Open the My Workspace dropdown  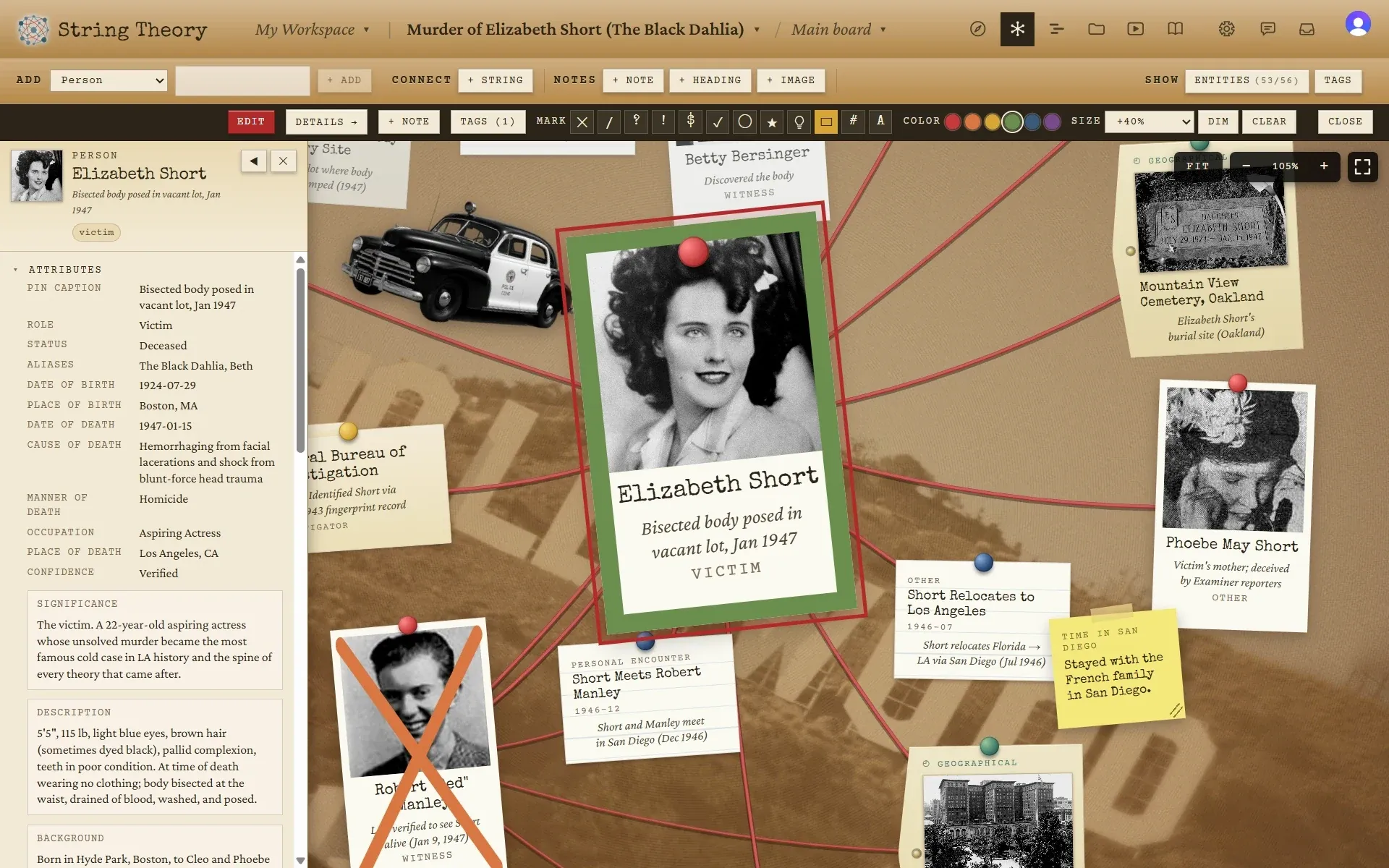tap(312, 30)
